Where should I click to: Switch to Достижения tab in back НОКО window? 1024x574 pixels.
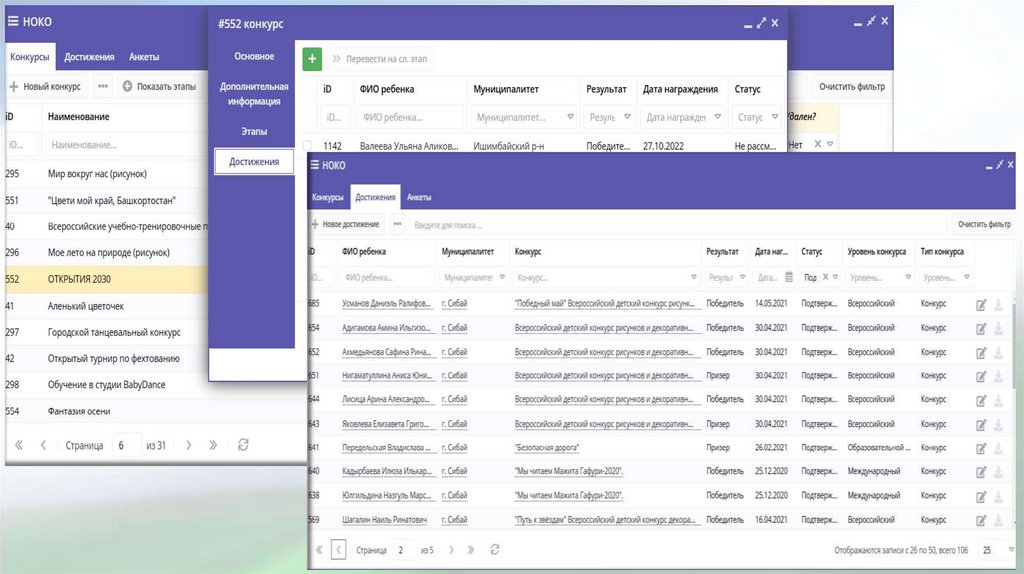pos(89,57)
